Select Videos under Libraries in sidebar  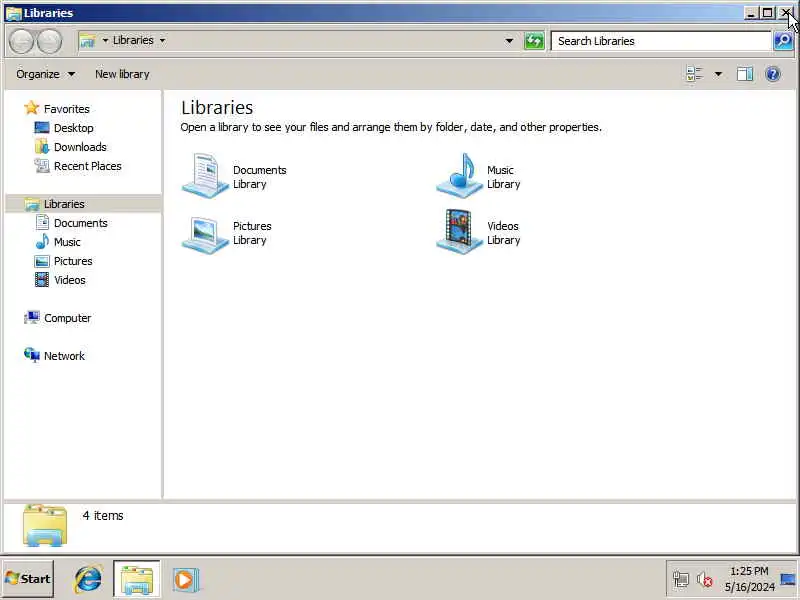point(69,280)
